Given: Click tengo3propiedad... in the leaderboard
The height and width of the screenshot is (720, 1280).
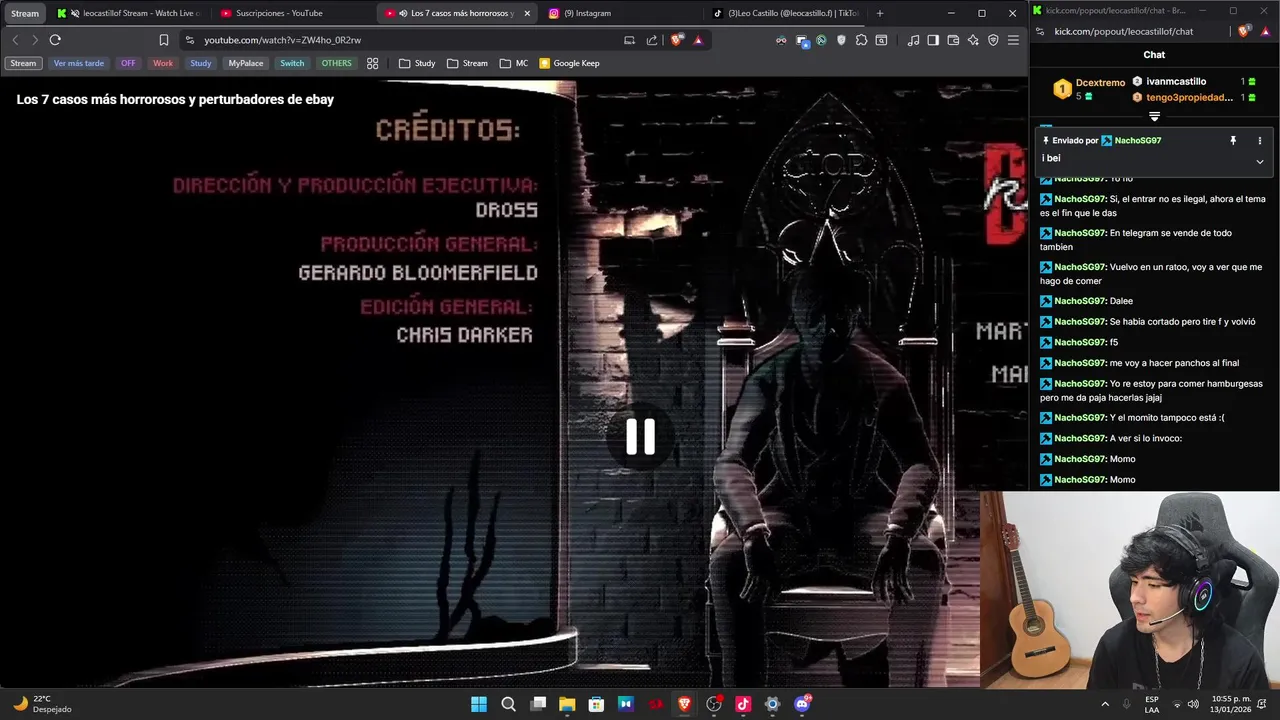Looking at the screenshot, I should [1190, 97].
